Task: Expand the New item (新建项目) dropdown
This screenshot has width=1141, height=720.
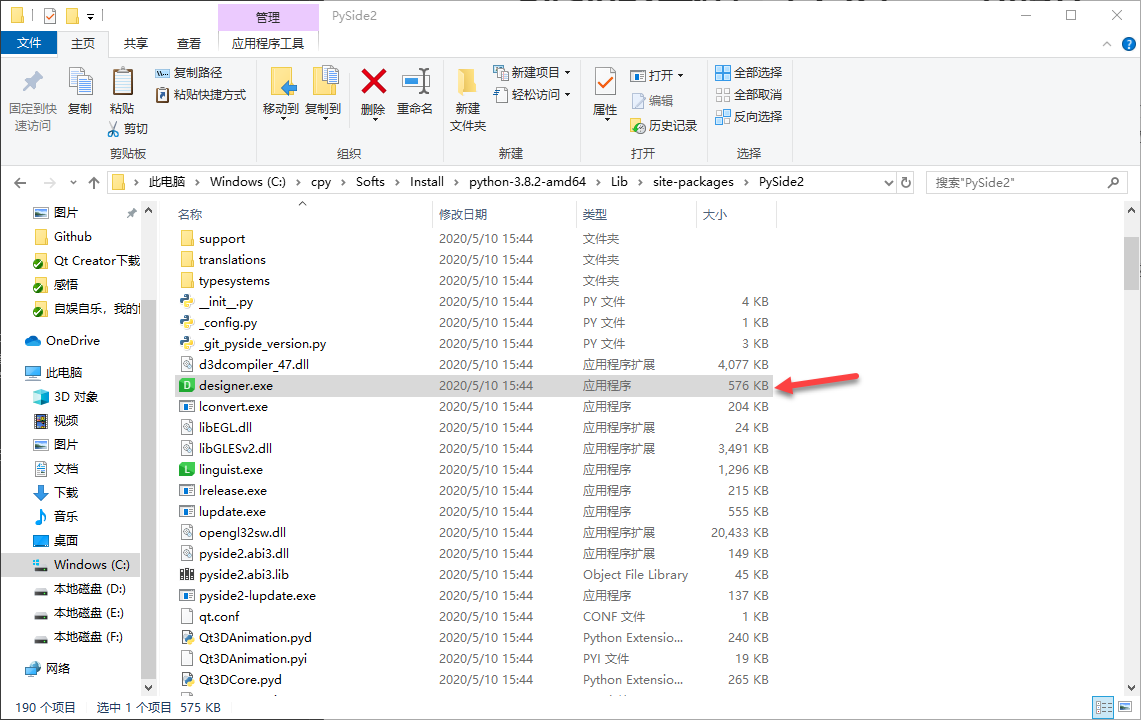Action: [x=568, y=73]
